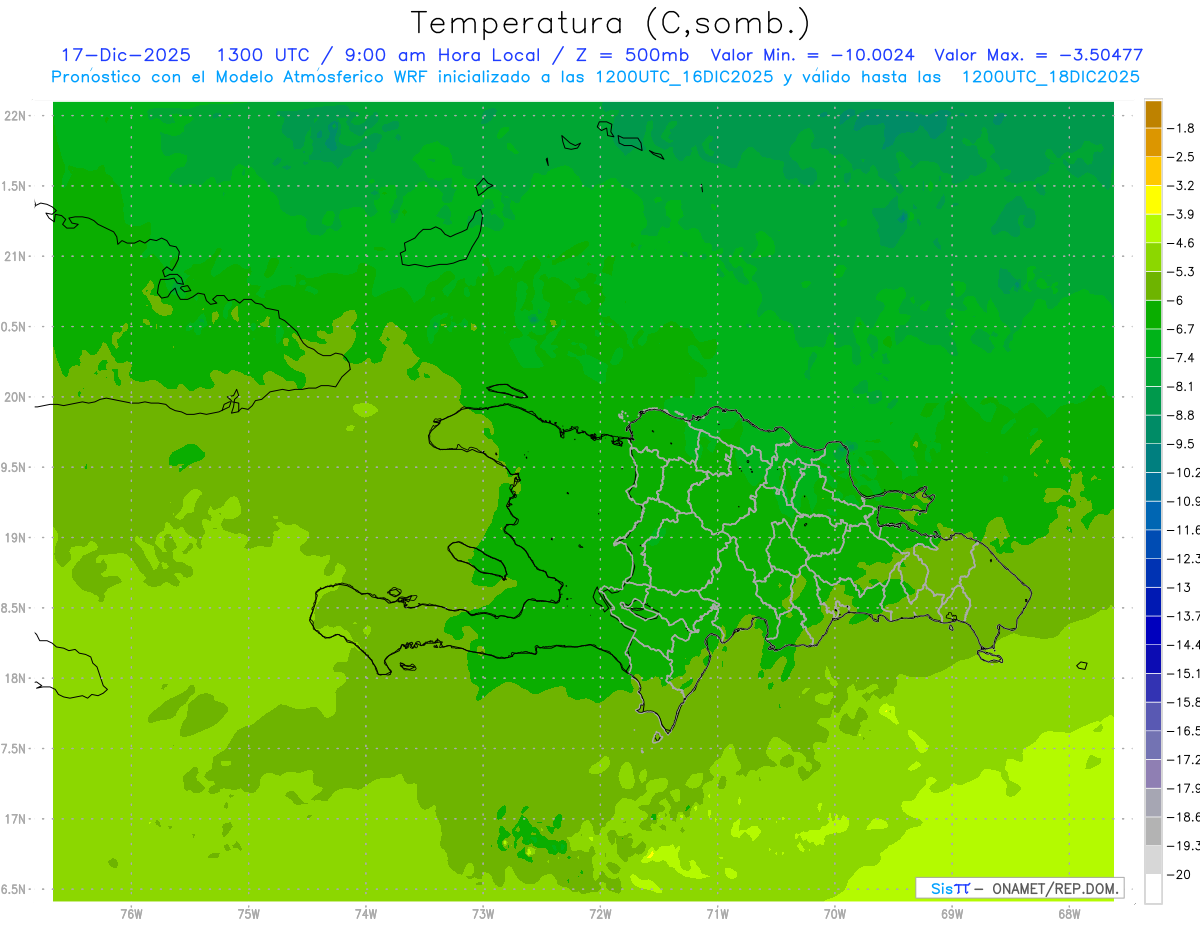
Task: Click the '69W' longitude label
Action: (952, 914)
